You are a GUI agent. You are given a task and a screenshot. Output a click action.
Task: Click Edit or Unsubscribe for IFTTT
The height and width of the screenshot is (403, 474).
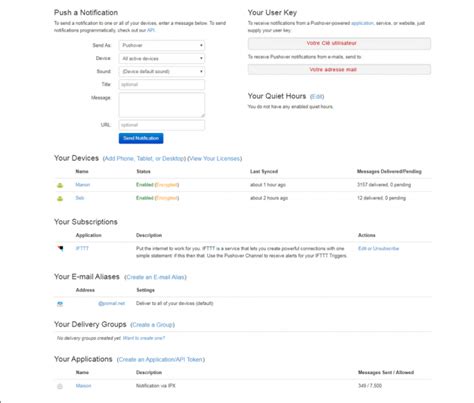coord(378,249)
